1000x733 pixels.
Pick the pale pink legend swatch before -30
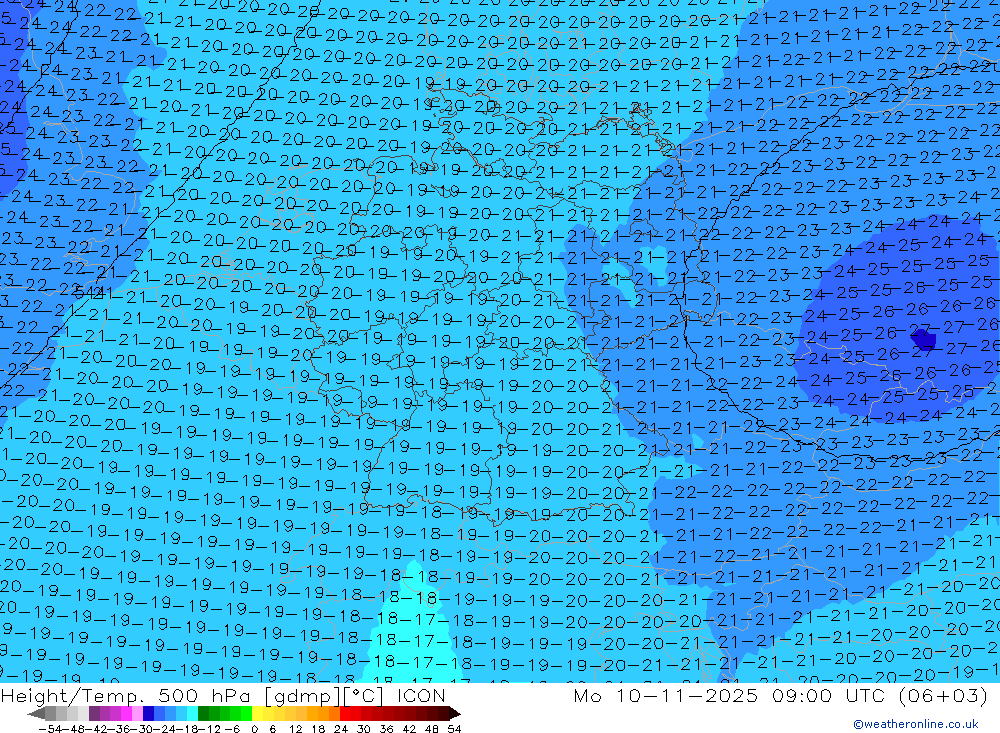click(x=138, y=713)
